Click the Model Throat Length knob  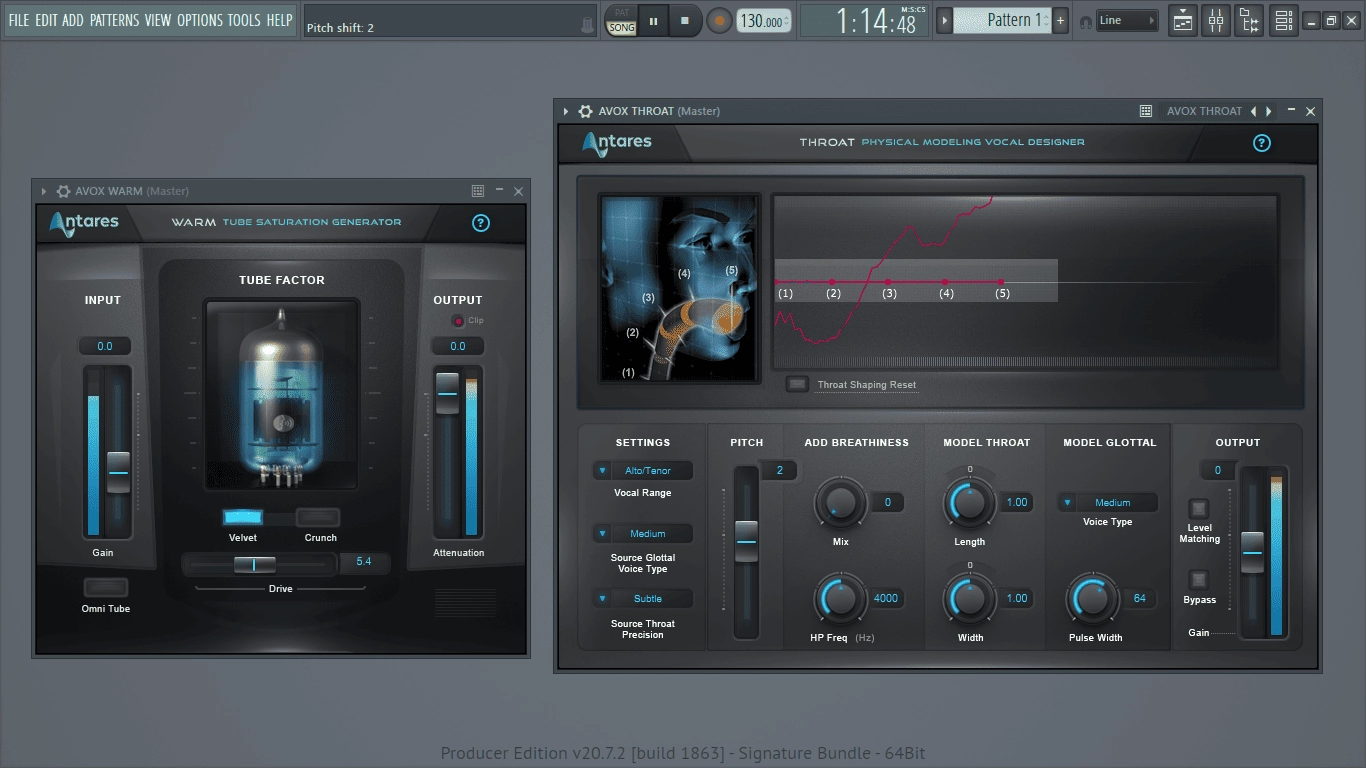970,503
